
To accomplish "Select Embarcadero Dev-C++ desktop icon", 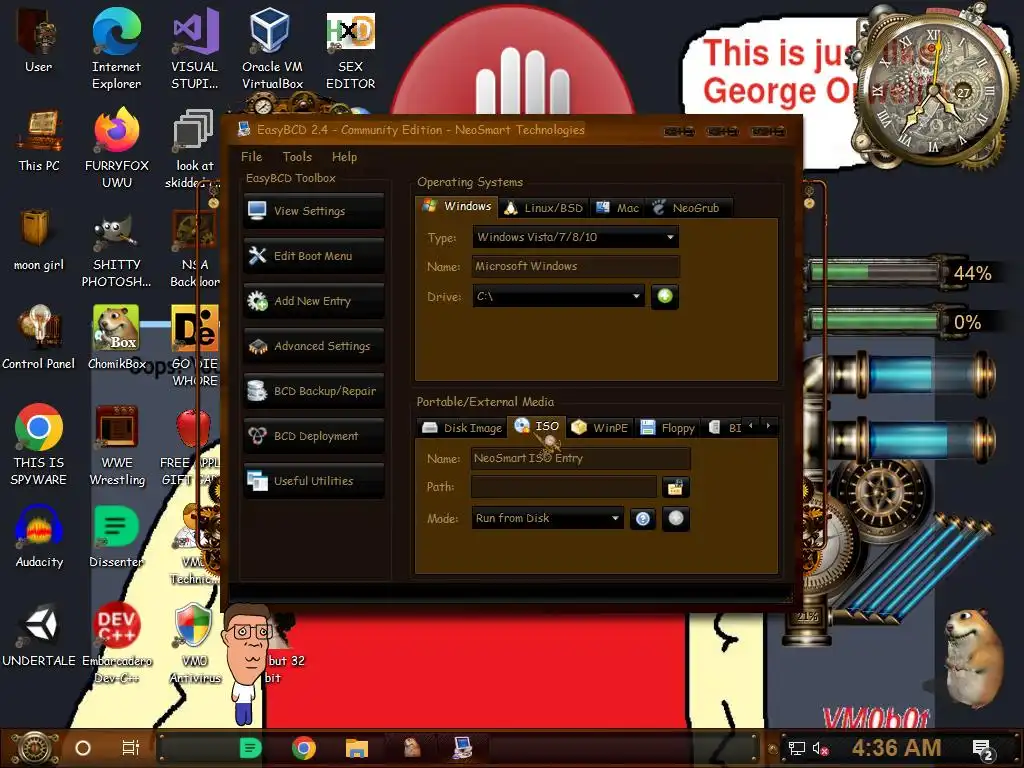I will click(x=116, y=644).
